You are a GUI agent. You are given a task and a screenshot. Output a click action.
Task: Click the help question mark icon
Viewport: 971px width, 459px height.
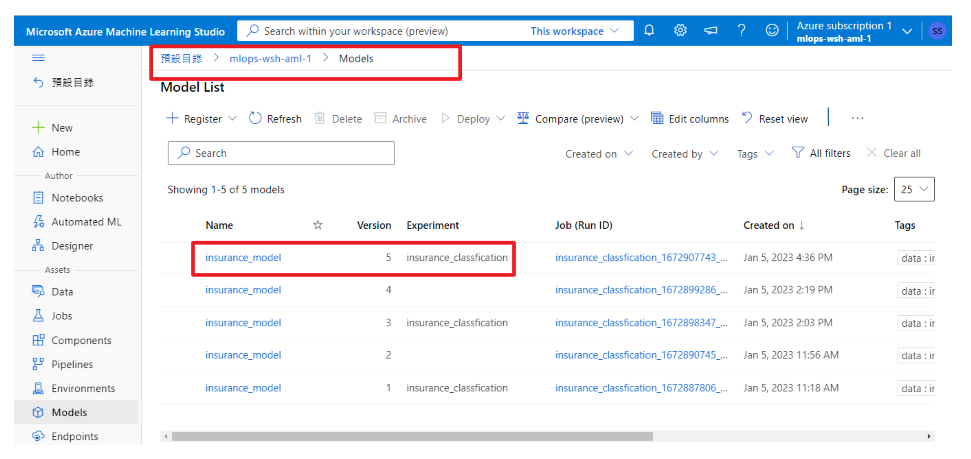coord(741,31)
